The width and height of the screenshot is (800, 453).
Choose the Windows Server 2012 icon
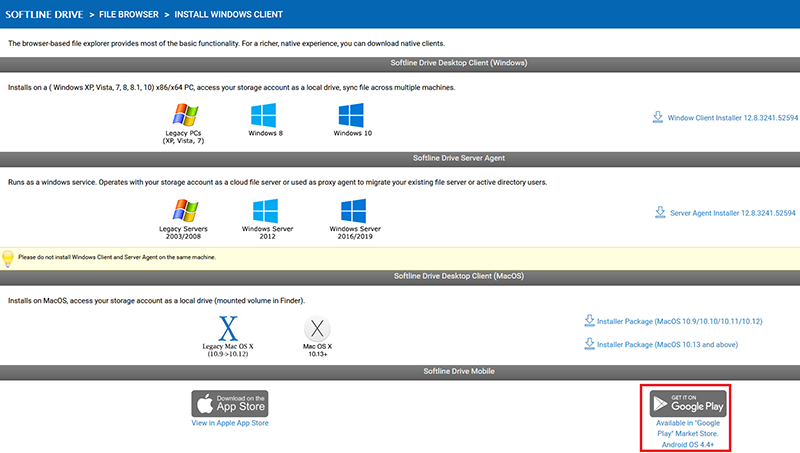265,210
